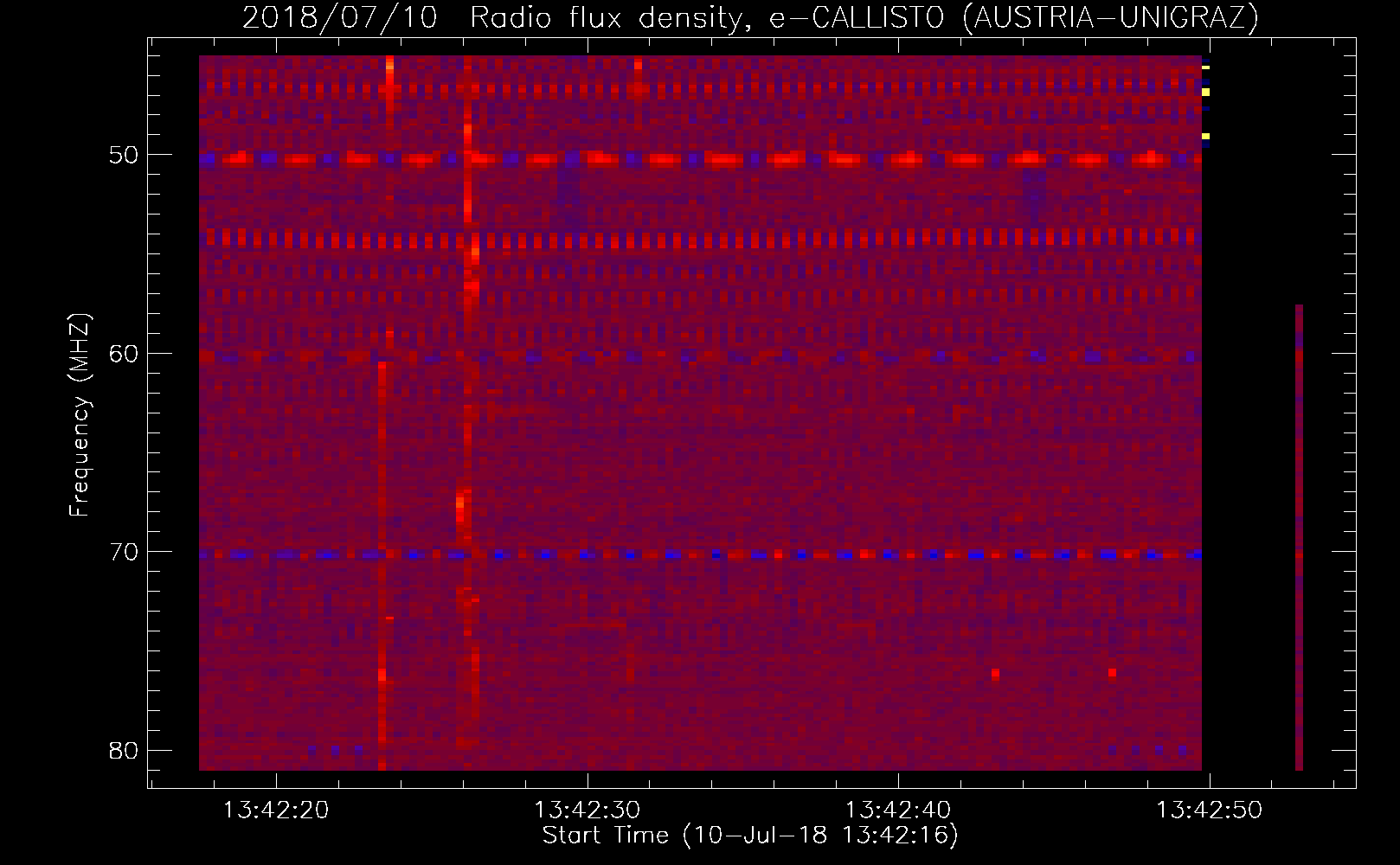Viewport: 1400px width, 865px height.
Task: Click the 50 MHz frequency tick label
Action: [124, 155]
